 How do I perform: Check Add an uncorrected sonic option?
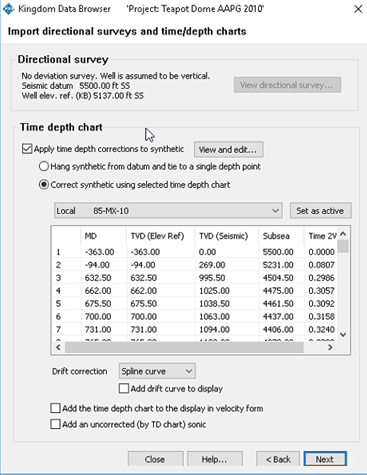(x=55, y=424)
